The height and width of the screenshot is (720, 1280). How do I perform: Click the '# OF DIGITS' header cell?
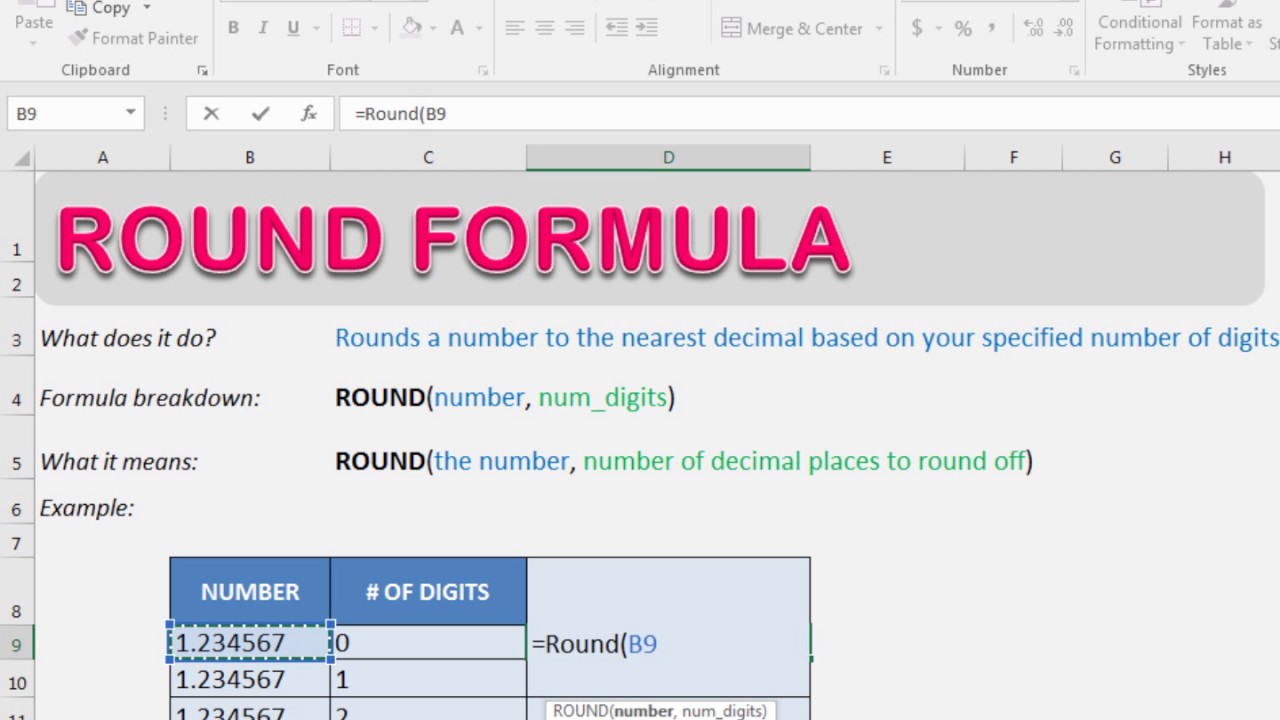tap(428, 592)
